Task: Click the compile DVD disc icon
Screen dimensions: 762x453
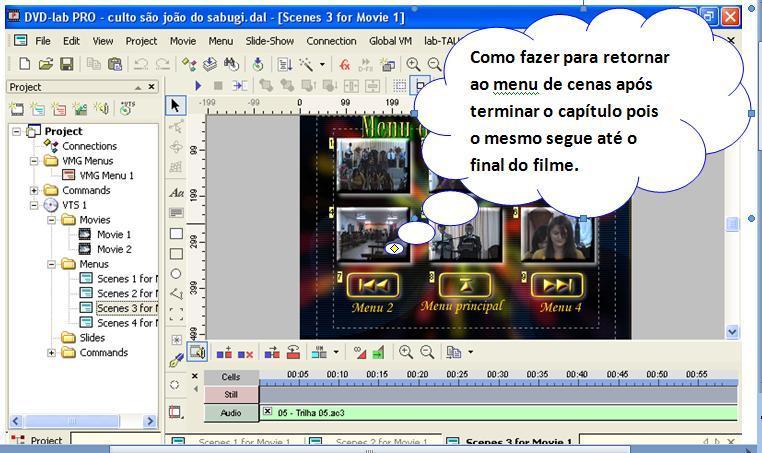Action: 258,64
